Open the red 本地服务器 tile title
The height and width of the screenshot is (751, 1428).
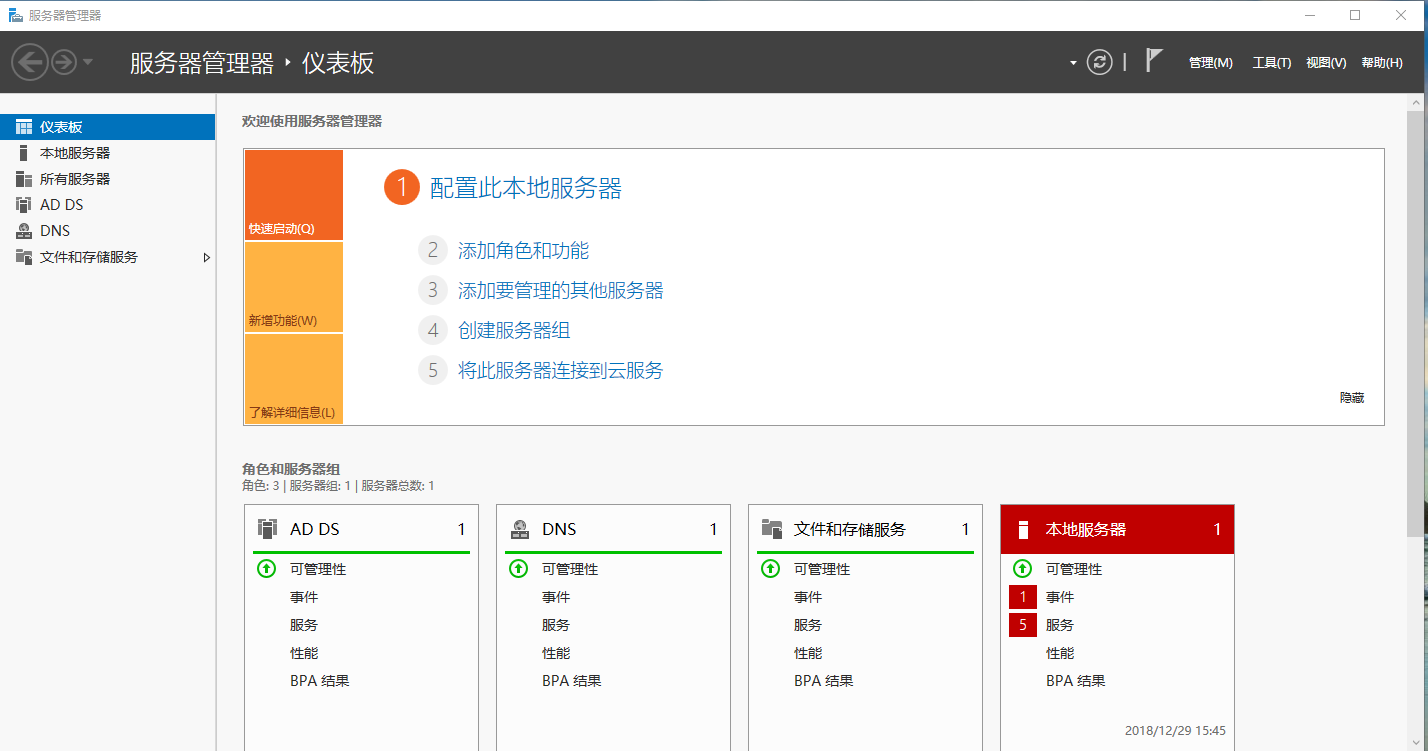pos(1086,529)
